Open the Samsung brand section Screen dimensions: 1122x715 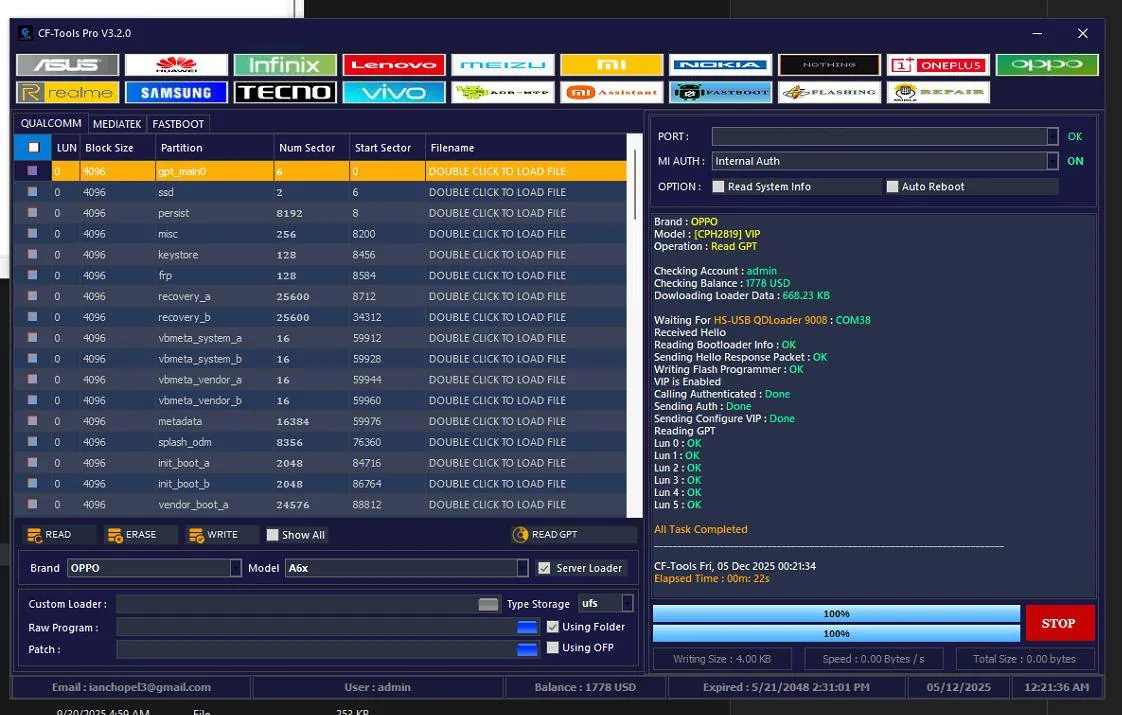[176, 92]
